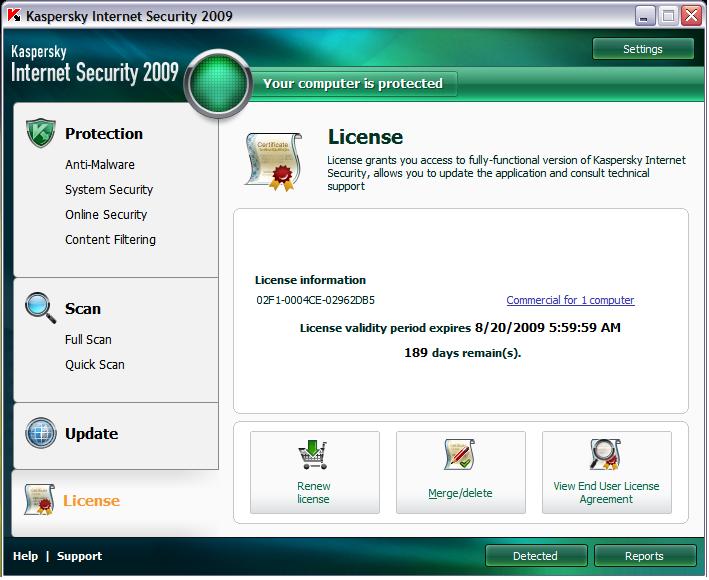Open Online Security
Image resolution: width=709 pixels, height=580 pixels.
106,215
